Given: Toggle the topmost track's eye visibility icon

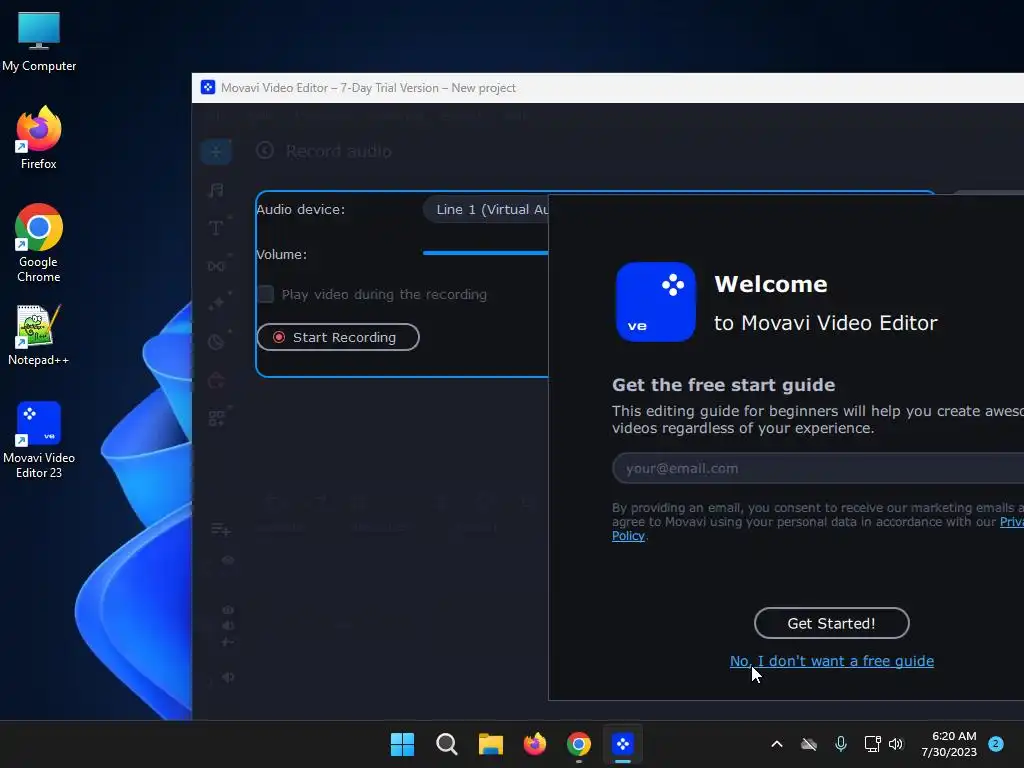Looking at the screenshot, I should (228, 560).
